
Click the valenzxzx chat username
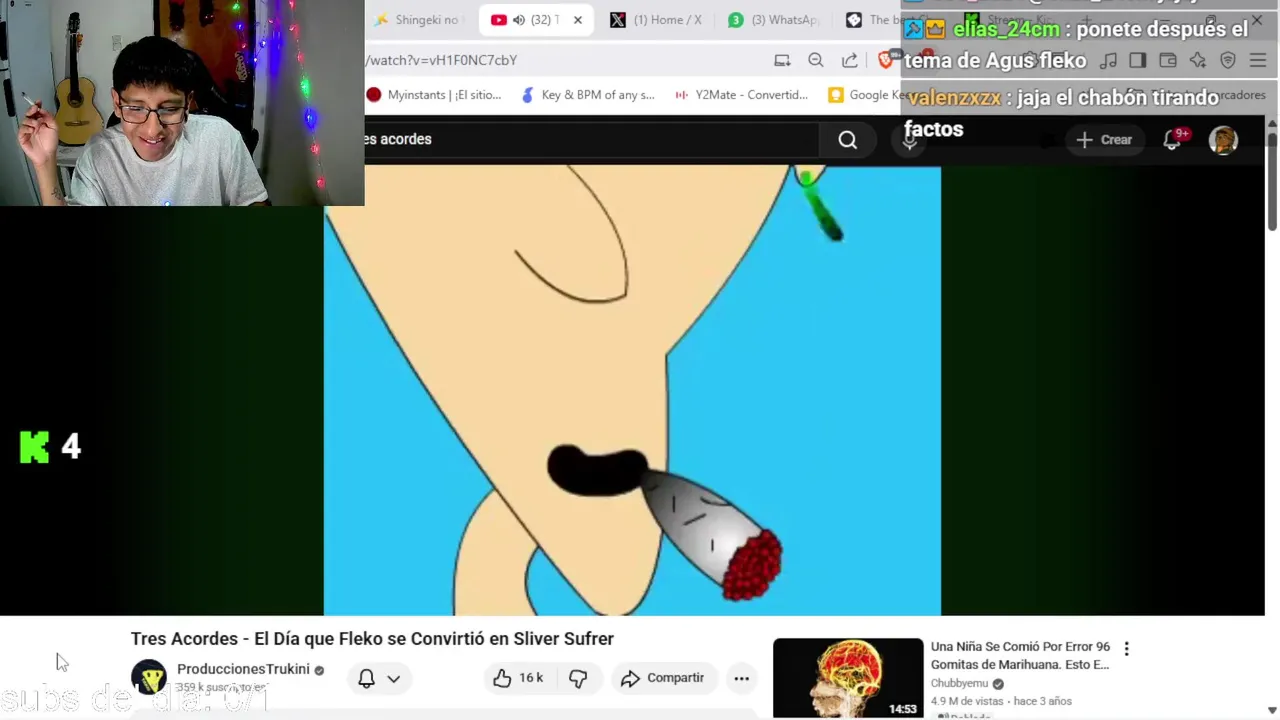pyautogui.click(x=954, y=98)
